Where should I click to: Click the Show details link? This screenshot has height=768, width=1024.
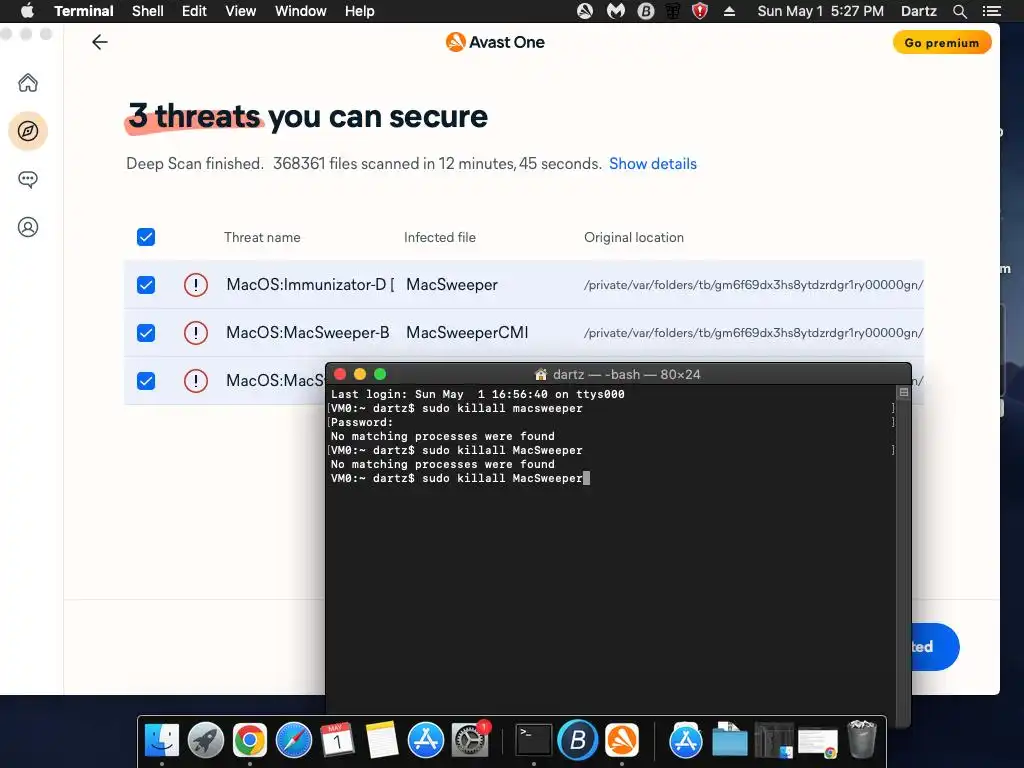click(652, 164)
